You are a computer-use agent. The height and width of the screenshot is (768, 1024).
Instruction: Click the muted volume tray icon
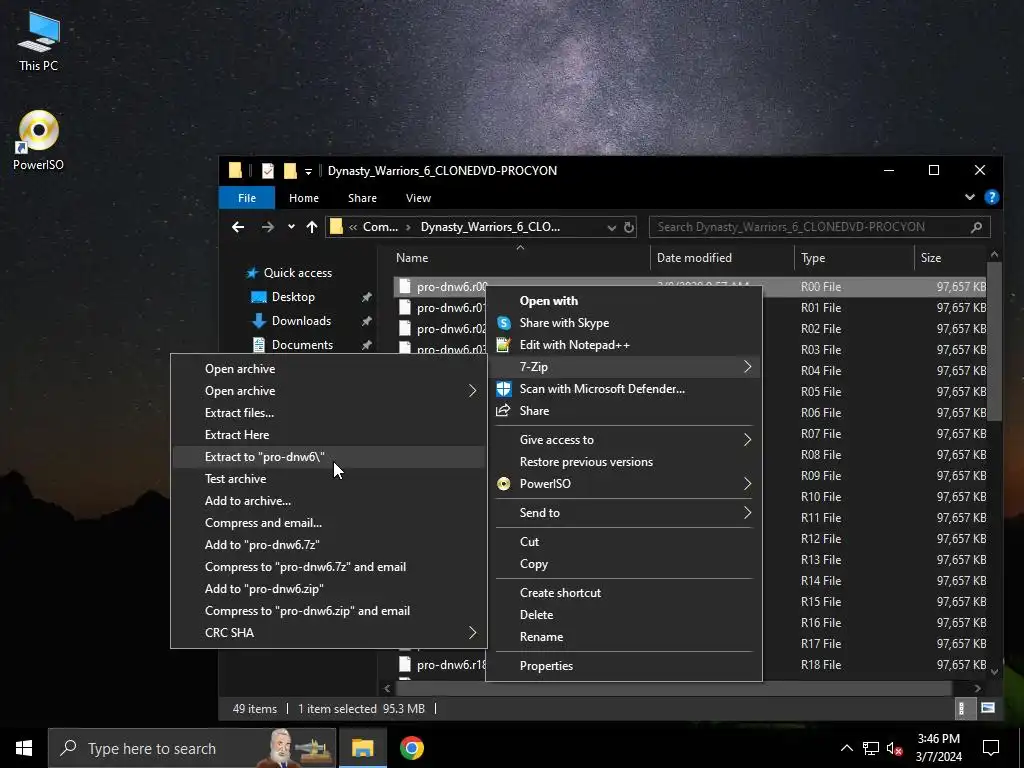[x=895, y=748]
